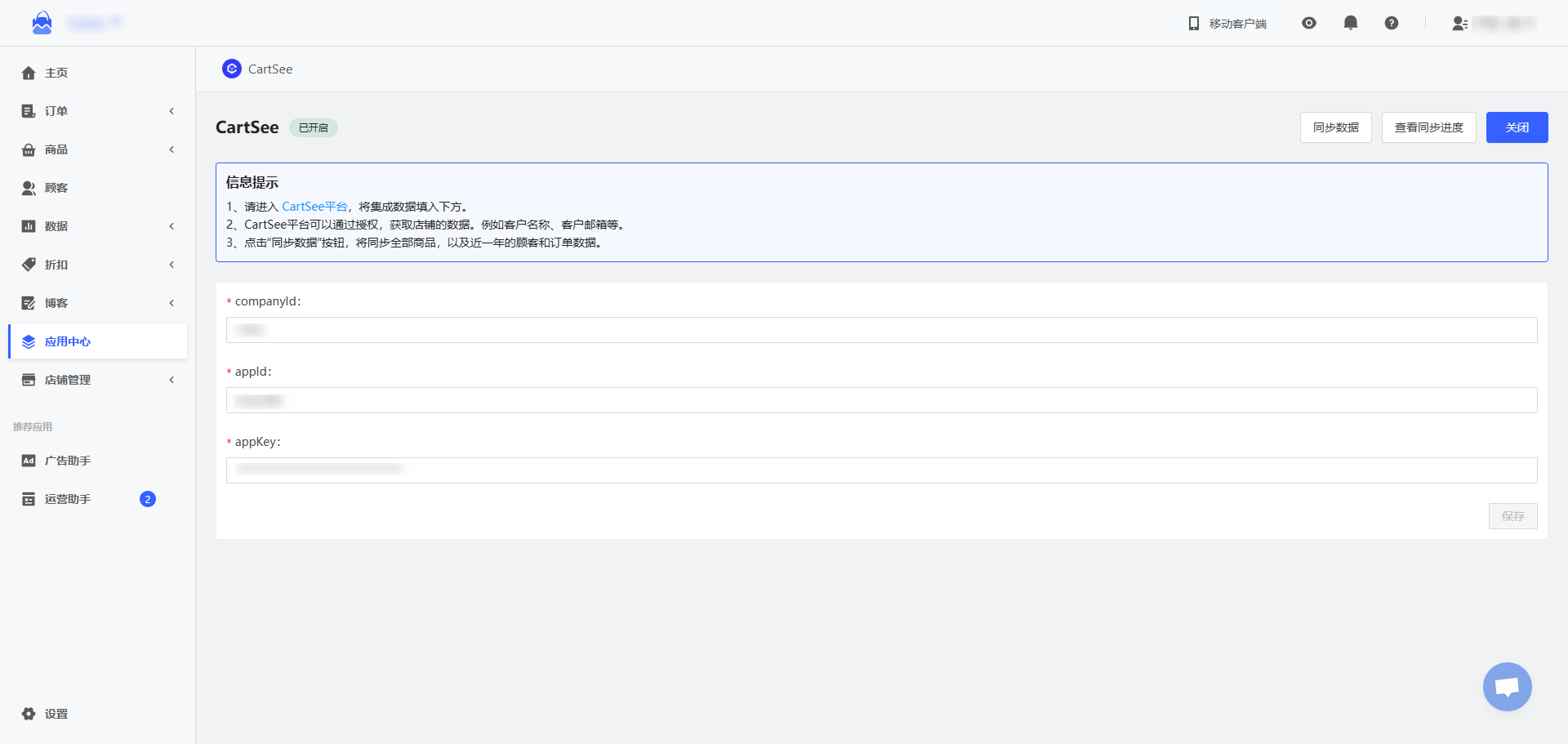
Task: Click the edit icon beside 博客
Action: (x=29, y=303)
